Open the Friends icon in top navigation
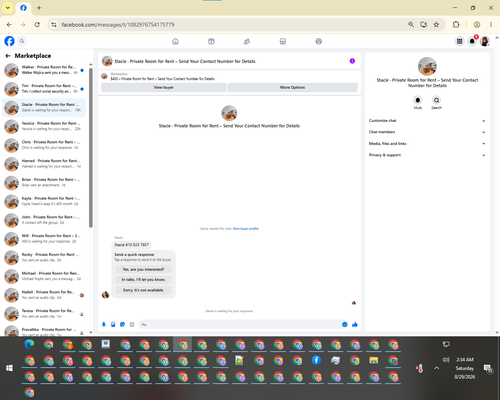500x400 pixels. [247, 41]
